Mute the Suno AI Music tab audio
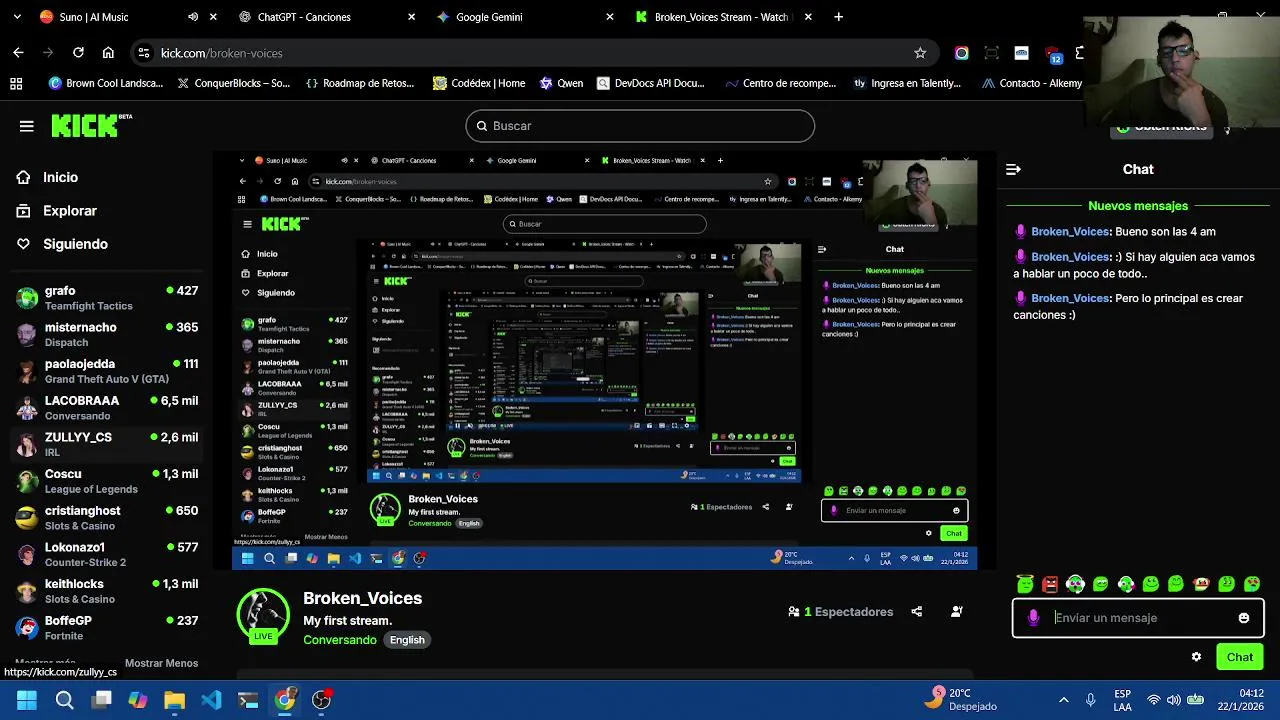This screenshot has height=720, width=1280. 193,17
